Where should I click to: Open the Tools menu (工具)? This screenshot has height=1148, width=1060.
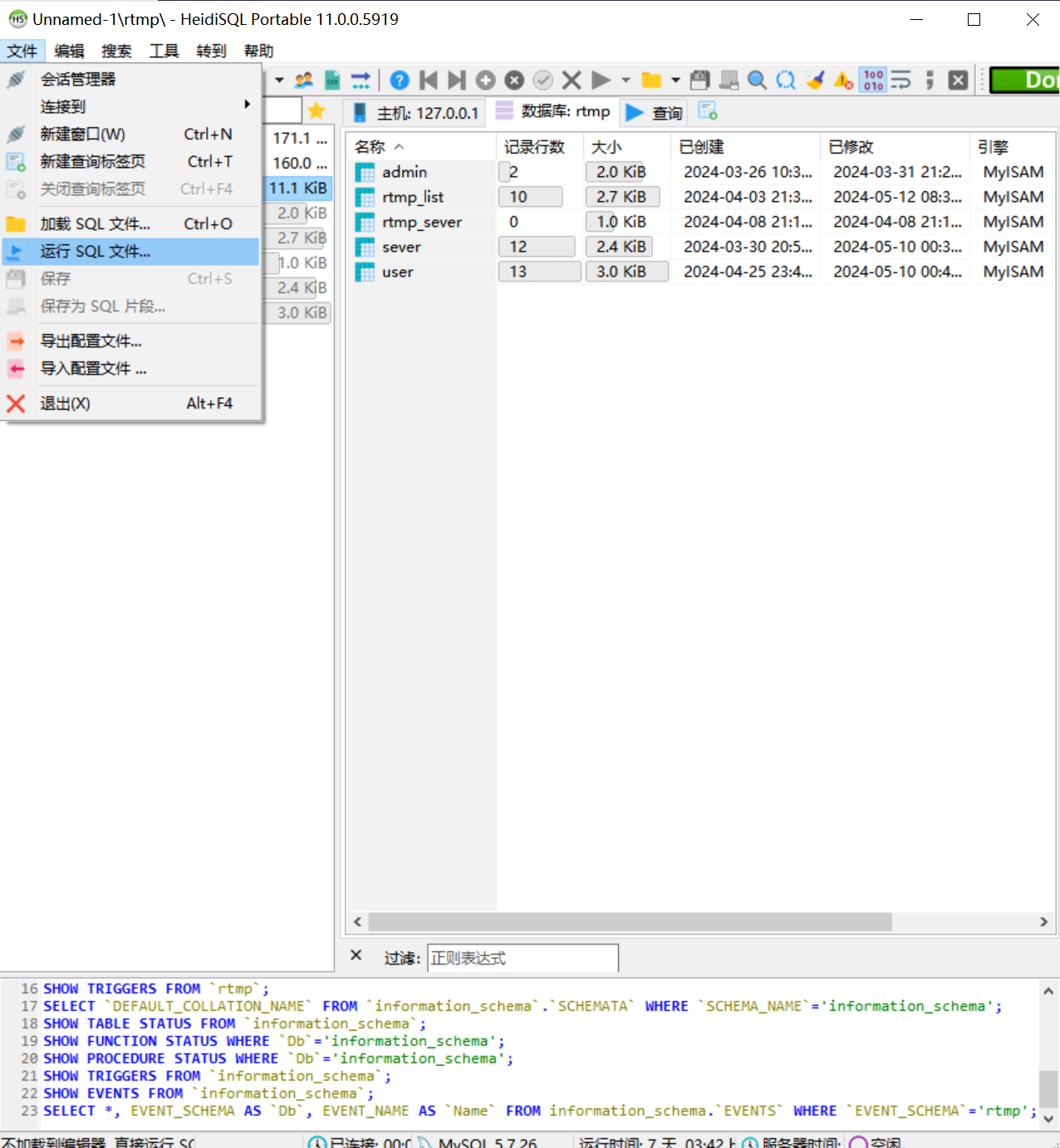tap(164, 51)
